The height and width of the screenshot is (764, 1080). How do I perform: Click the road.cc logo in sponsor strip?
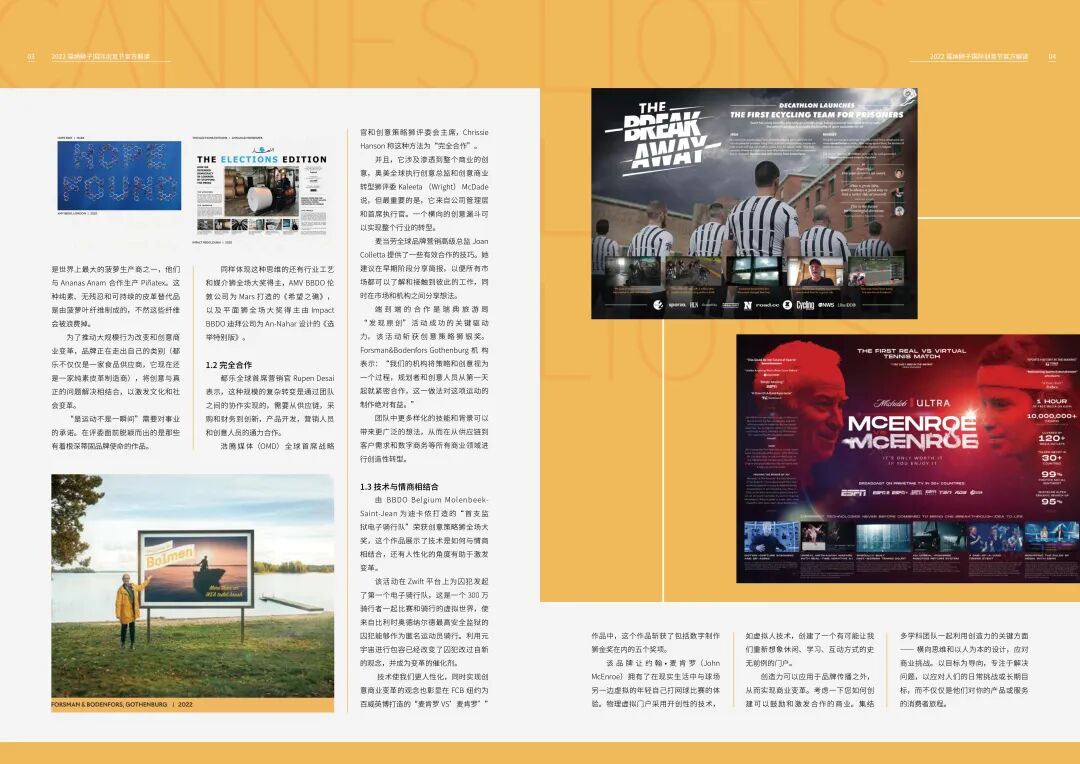point(767,304)
